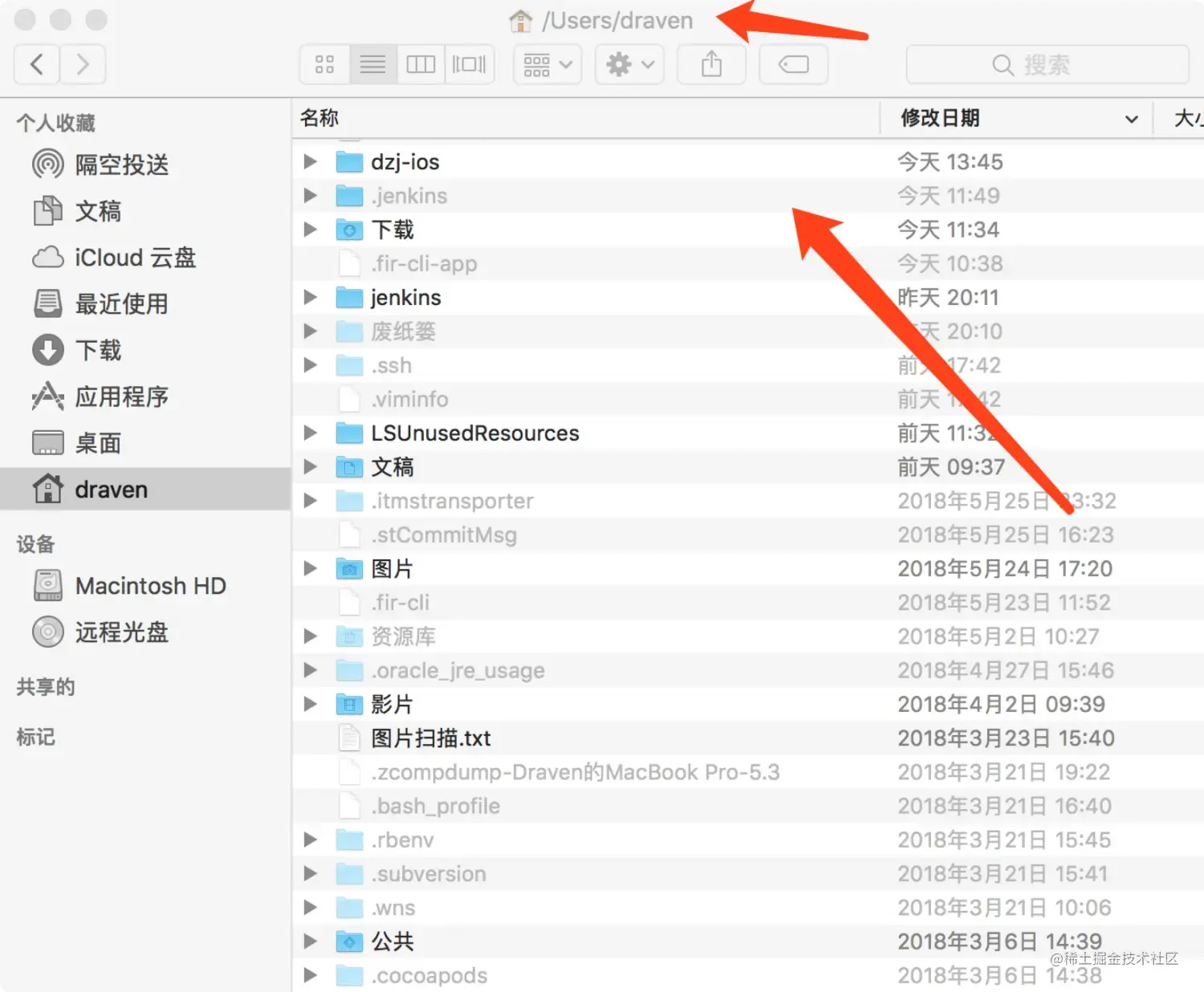
Task: Click the date 2018年3月23日 15:40
Action: tap(1007, 738)
